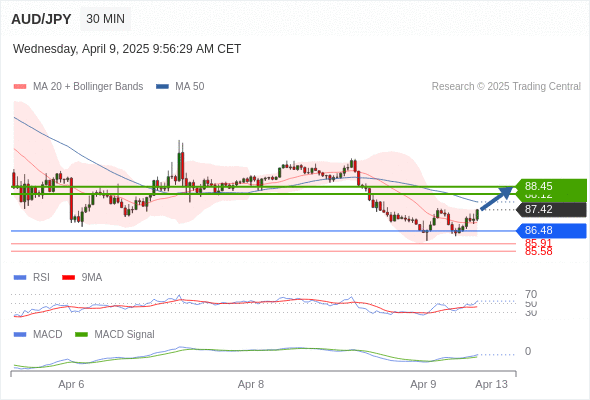
Task: Click the 85.58 support level label
Action: (538, 252)
